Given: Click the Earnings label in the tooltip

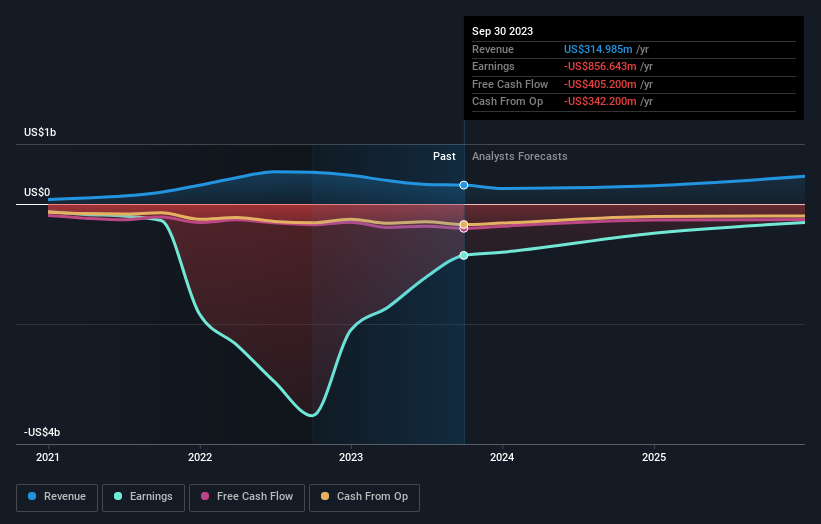Looking at the screenshot, I should pos(493,66).
